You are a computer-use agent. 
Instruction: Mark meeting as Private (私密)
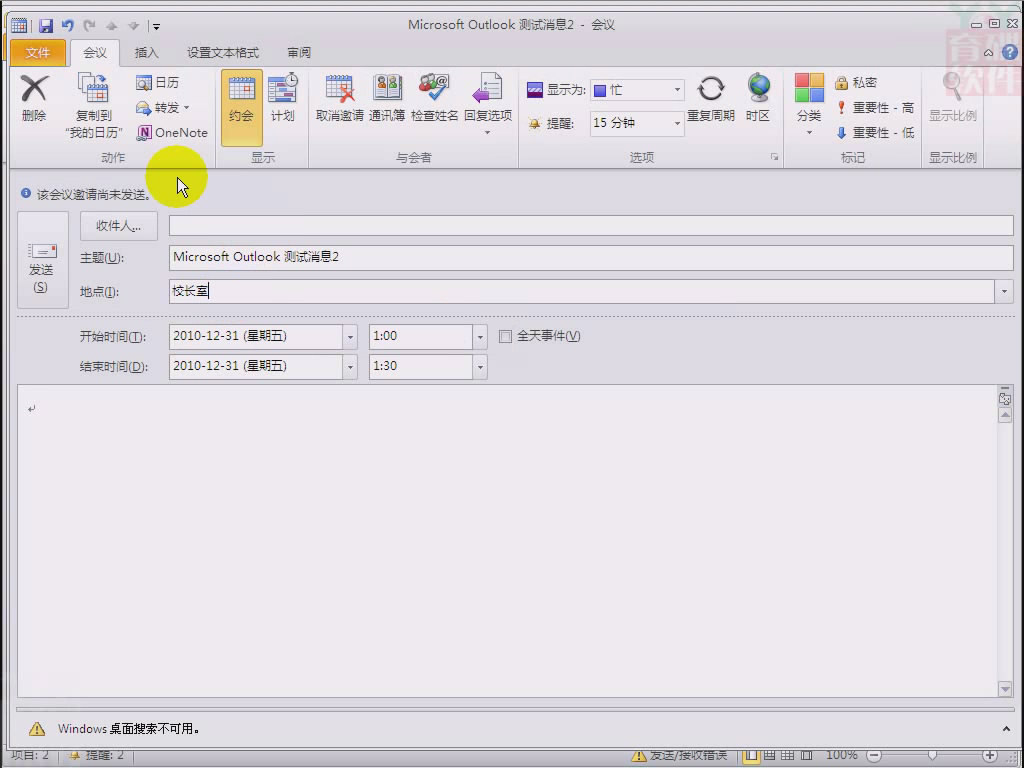[x=856, y=82]
